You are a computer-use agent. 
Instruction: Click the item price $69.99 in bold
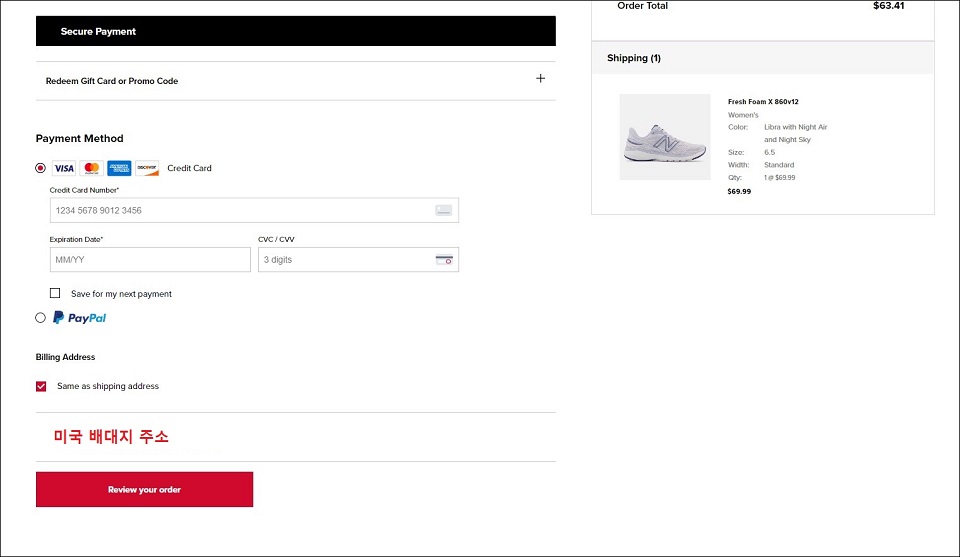coord(739,192)
